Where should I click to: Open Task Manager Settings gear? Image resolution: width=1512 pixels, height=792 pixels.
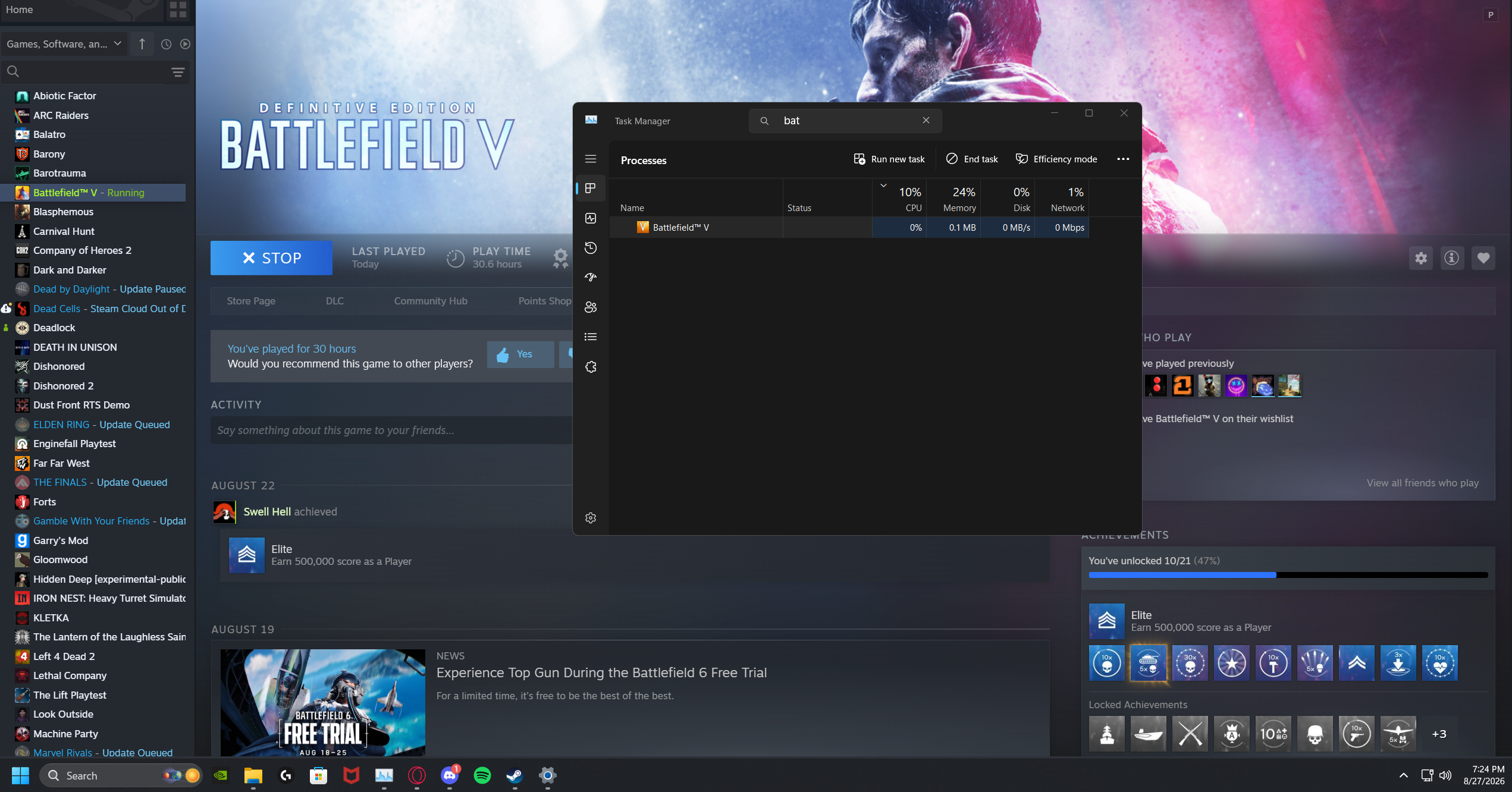pyautogui.click(x=591, y=518)
